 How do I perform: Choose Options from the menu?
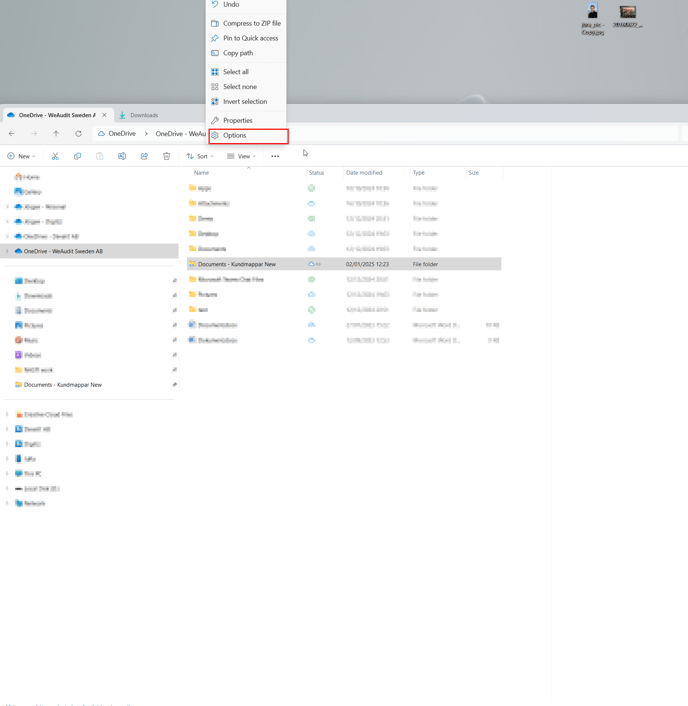pyautogui.click(x=235, y=135)
